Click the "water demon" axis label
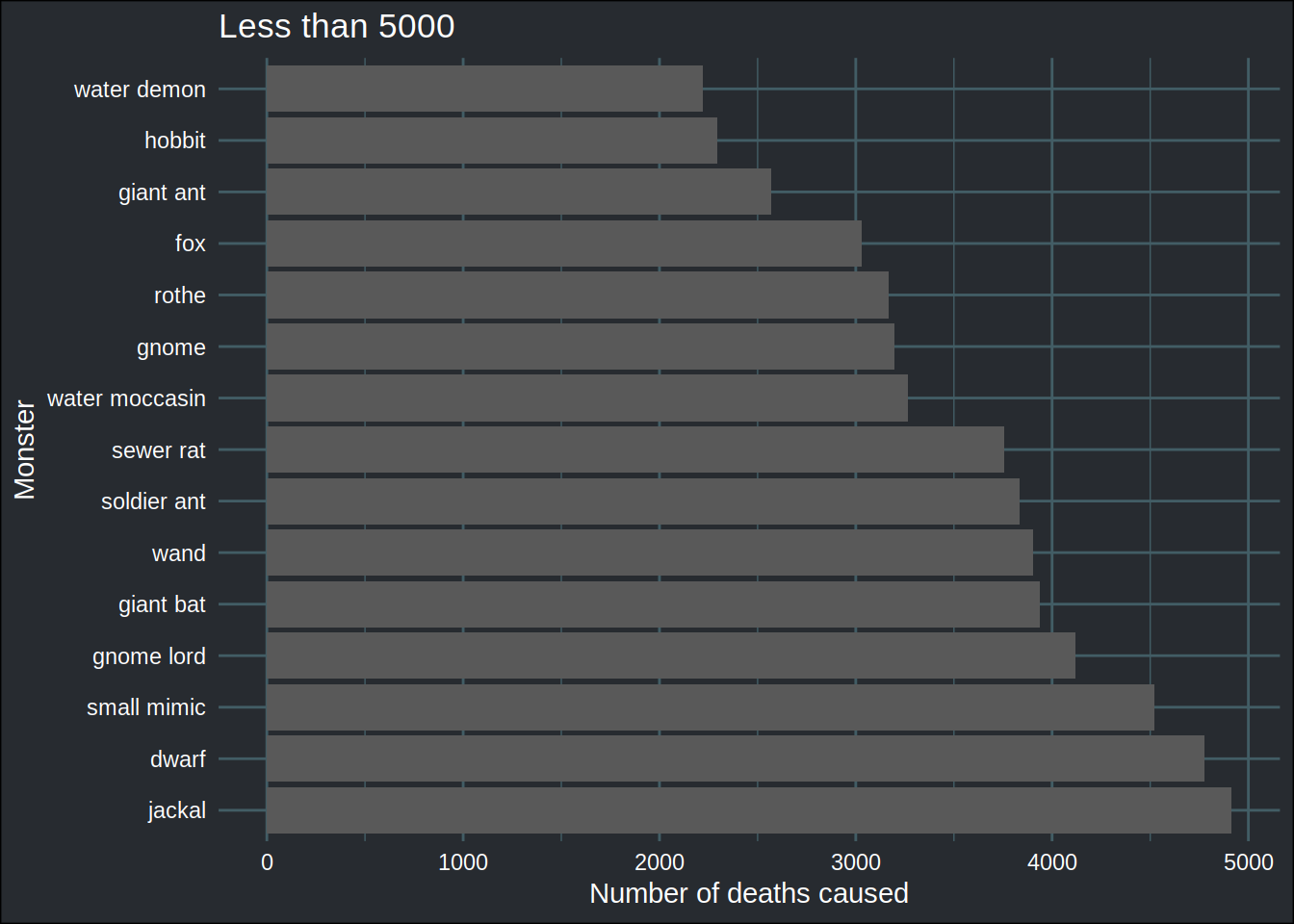 140,90
